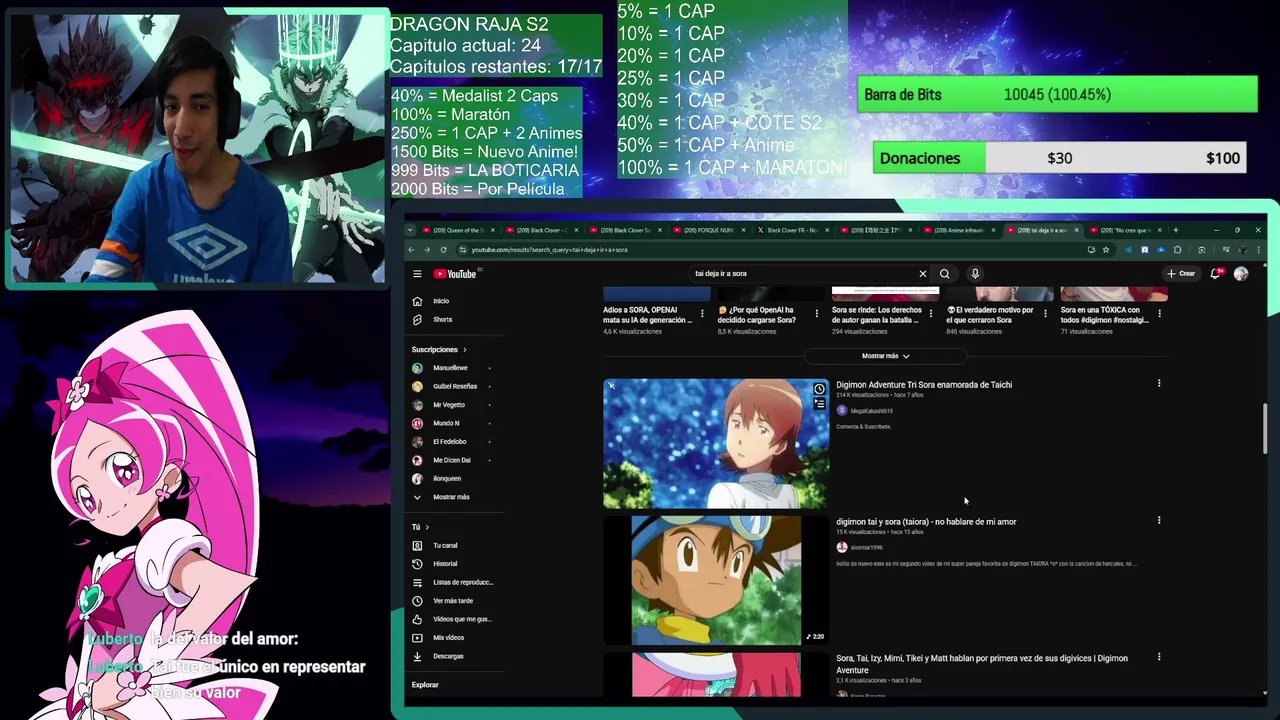Go back in browser

pyautogui.click(x=411, y=249)
